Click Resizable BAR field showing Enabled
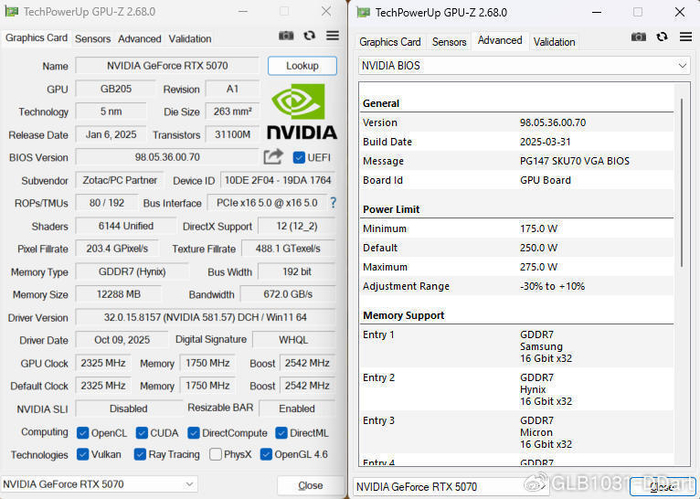 click(297, 408)
